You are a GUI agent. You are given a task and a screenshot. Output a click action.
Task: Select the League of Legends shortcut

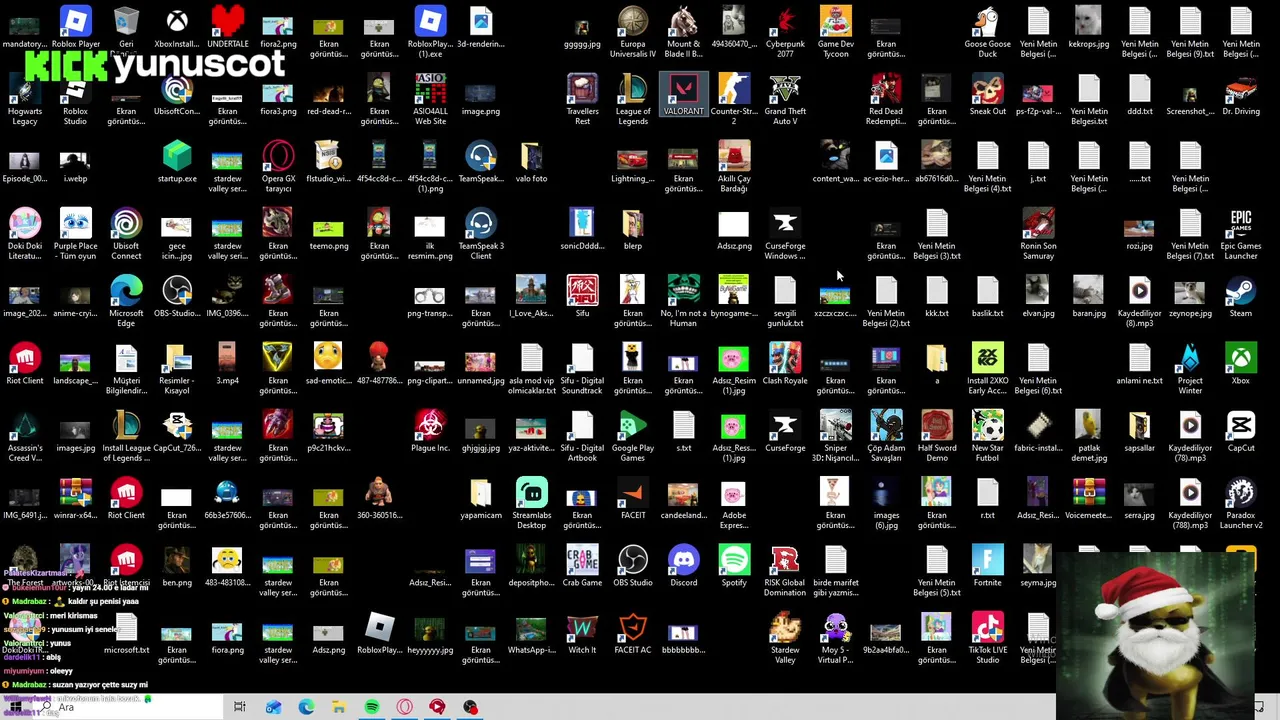pyautogui.click(x=633, y=98)
